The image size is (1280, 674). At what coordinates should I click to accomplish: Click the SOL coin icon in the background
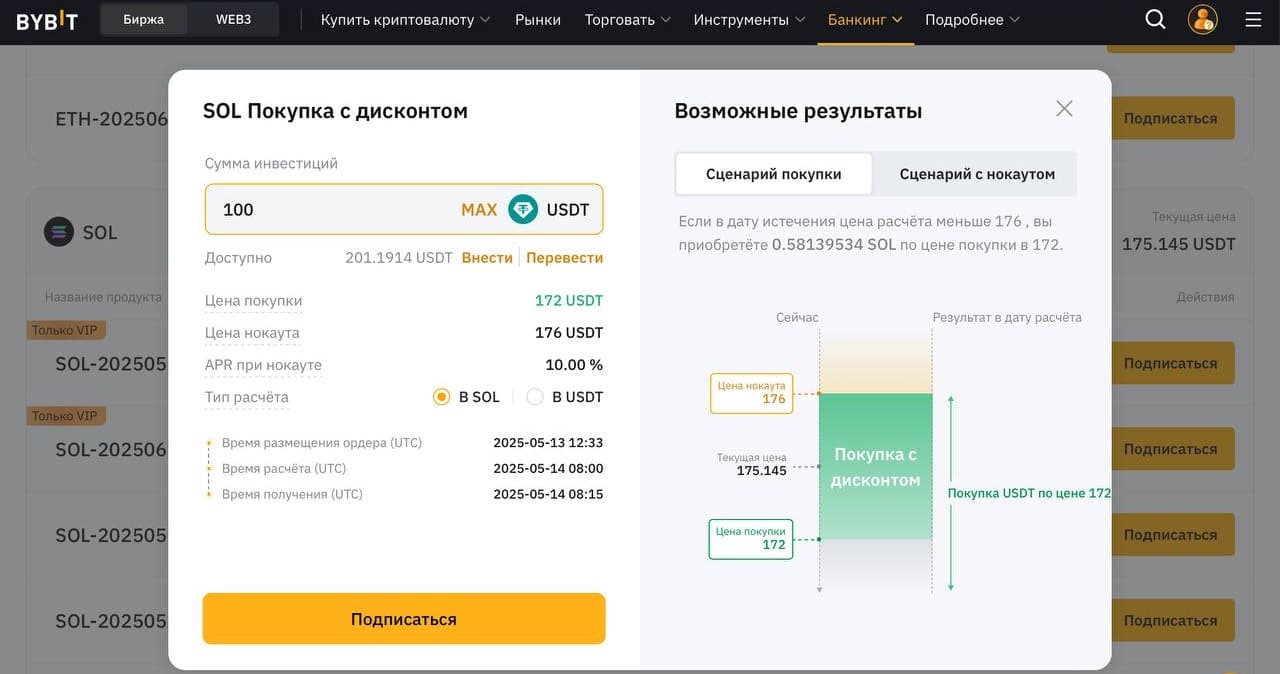[x=59, y=232]
